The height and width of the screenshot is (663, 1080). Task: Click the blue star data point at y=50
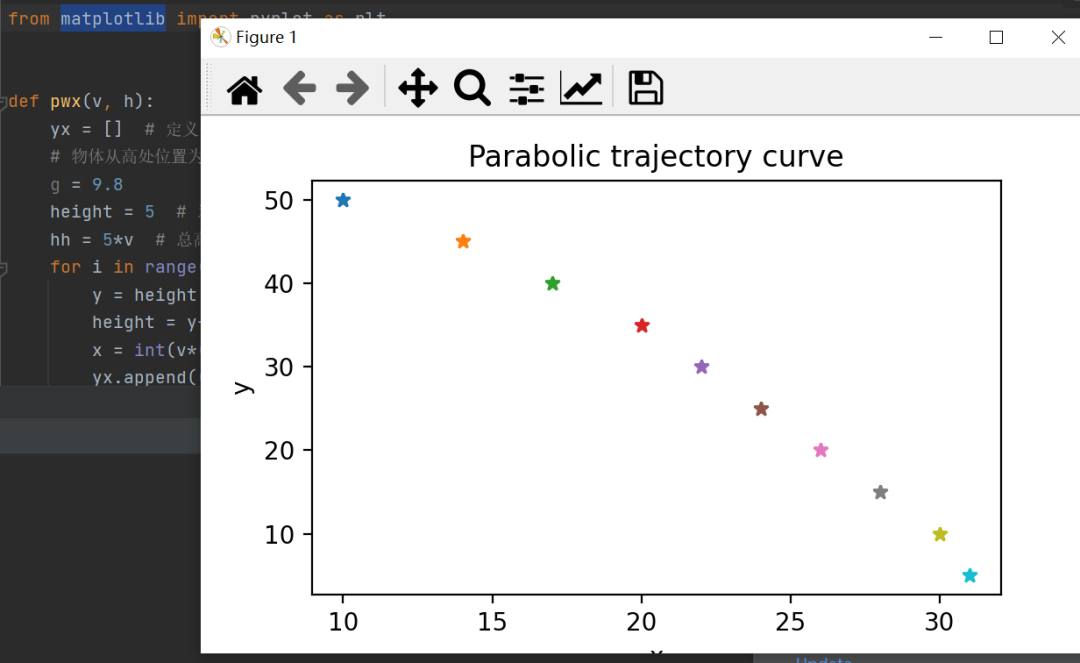click(x=343, y=200)
